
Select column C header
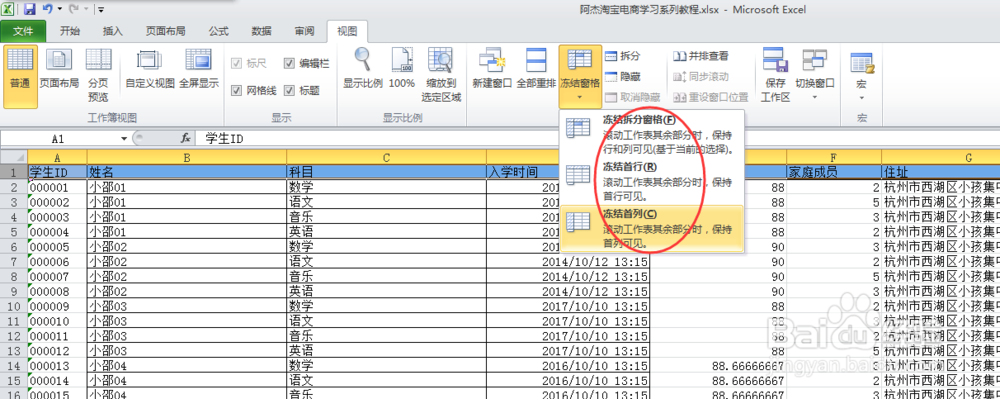(x=386, y=157)
